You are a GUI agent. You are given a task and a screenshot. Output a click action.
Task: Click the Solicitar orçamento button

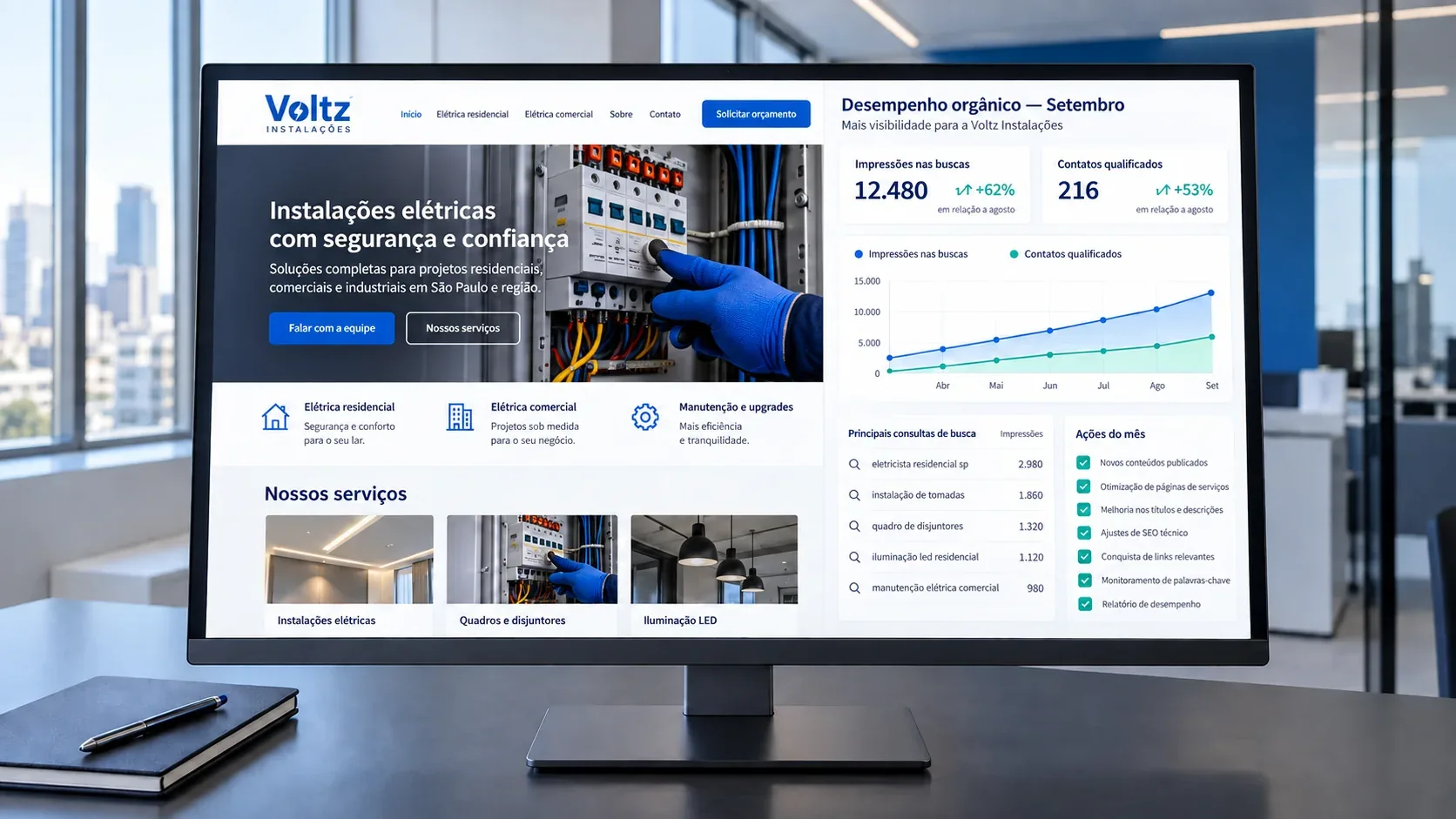756,114
